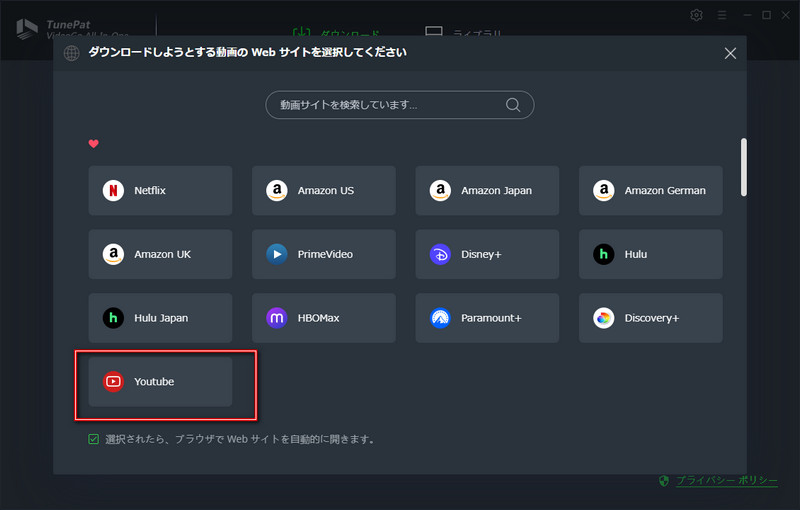Open the privacy policy link
The width and height of the screenshot is (800, 510).
pos(727,480)
